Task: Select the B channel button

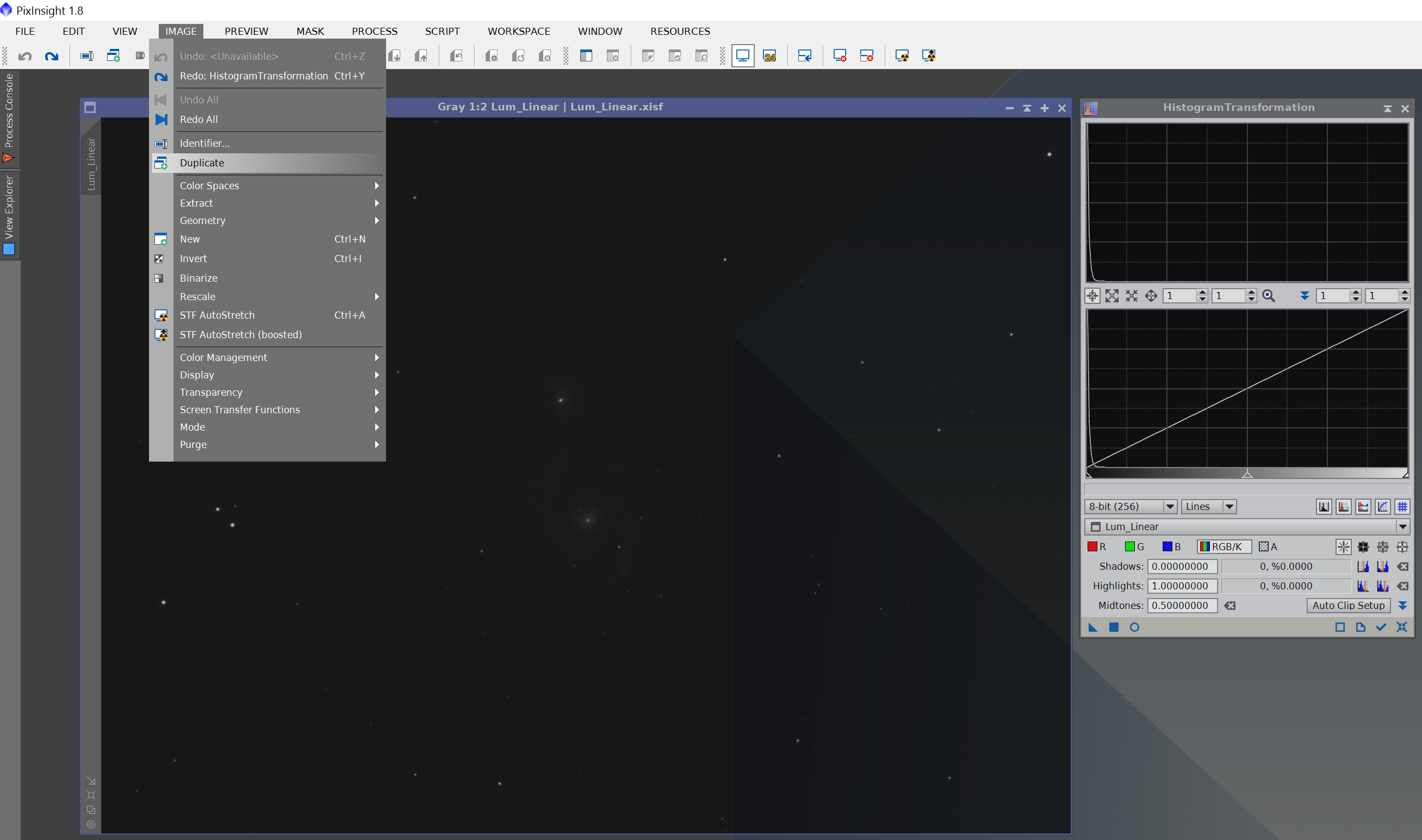Action: point(1172,547)
